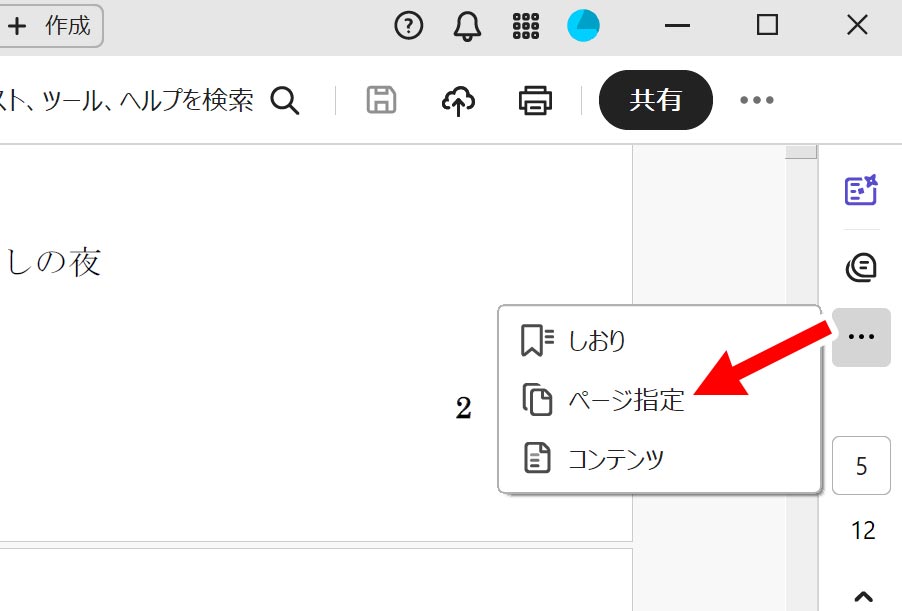902x611 pixels.
Task: Open the Adobe apps grid icon
Action: (x=524, y=25)
